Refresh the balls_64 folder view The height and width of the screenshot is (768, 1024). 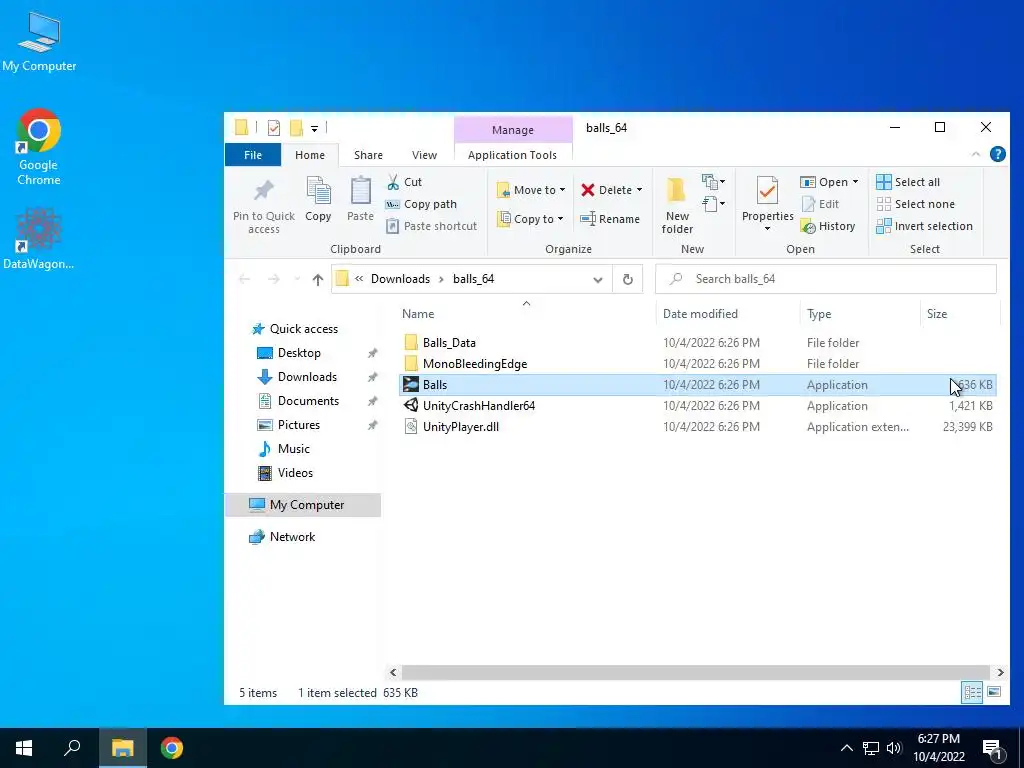point(628,279)
